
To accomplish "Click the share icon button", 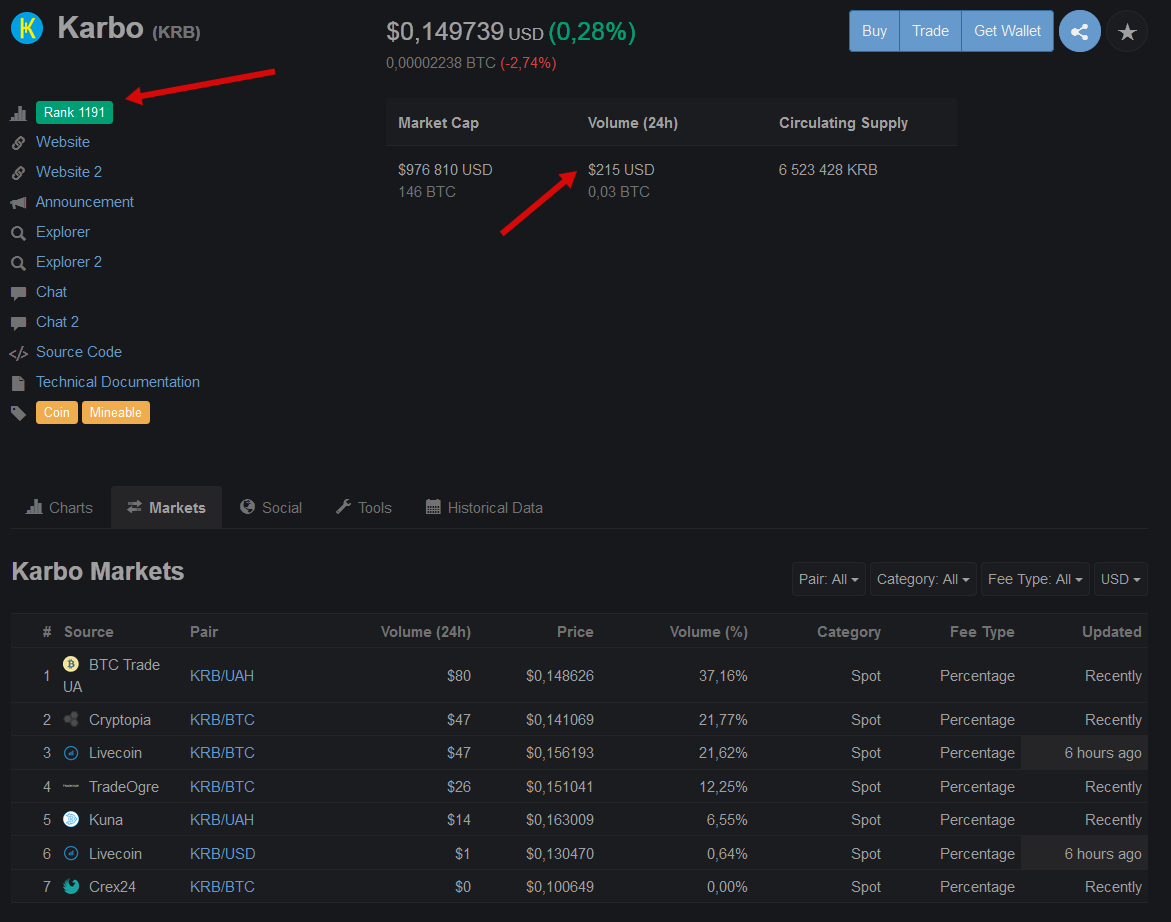I will [x=1079, y=31].
